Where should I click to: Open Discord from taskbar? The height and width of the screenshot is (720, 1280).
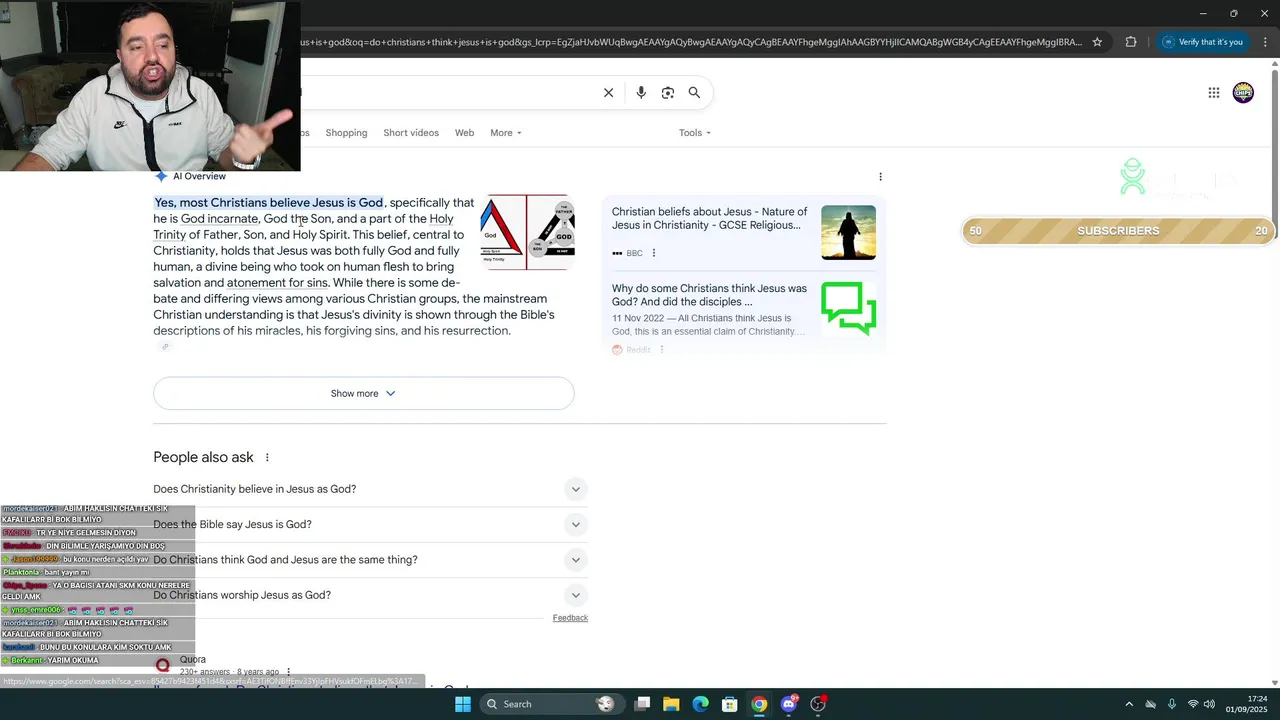[x=789, y=704]
